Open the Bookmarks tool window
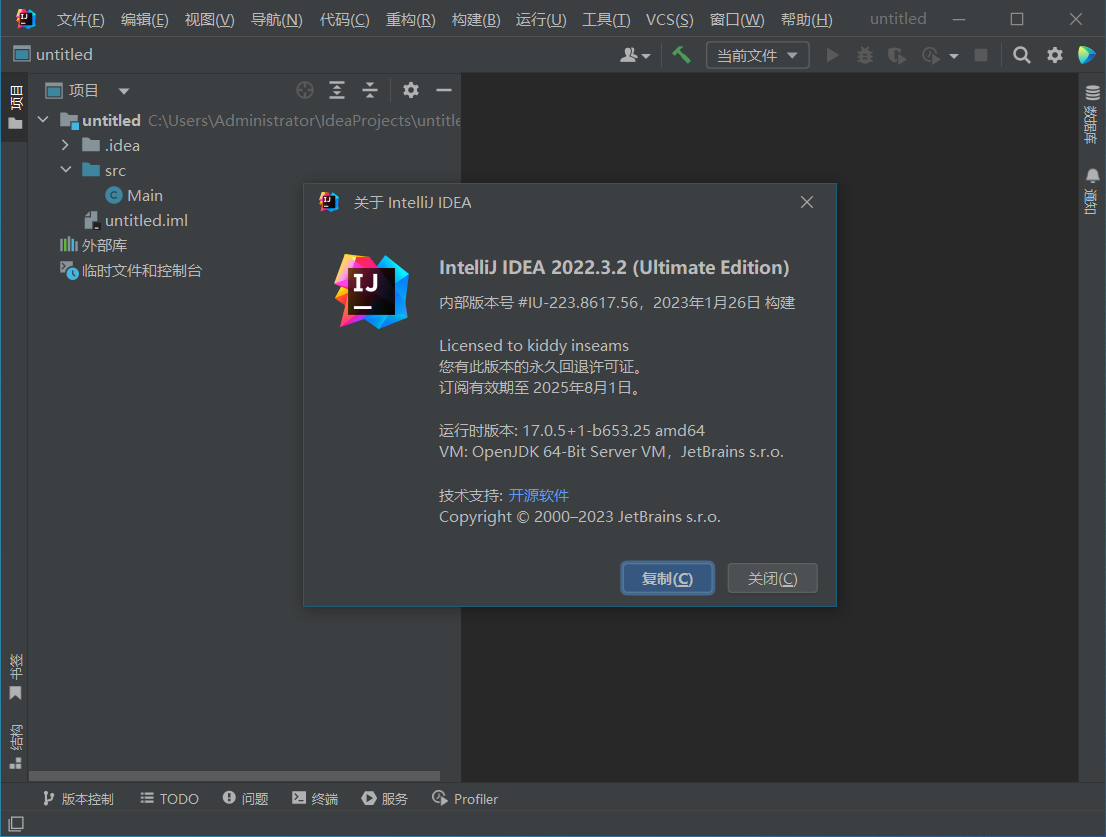 16,677
